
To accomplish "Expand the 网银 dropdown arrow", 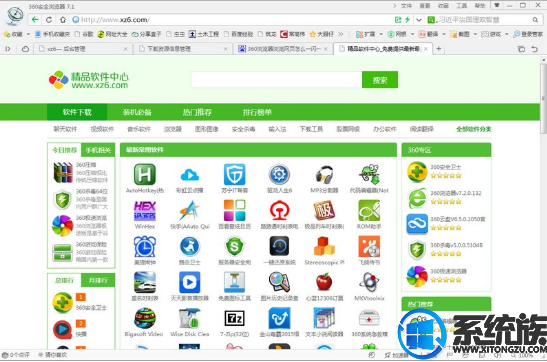I will 412,34.
